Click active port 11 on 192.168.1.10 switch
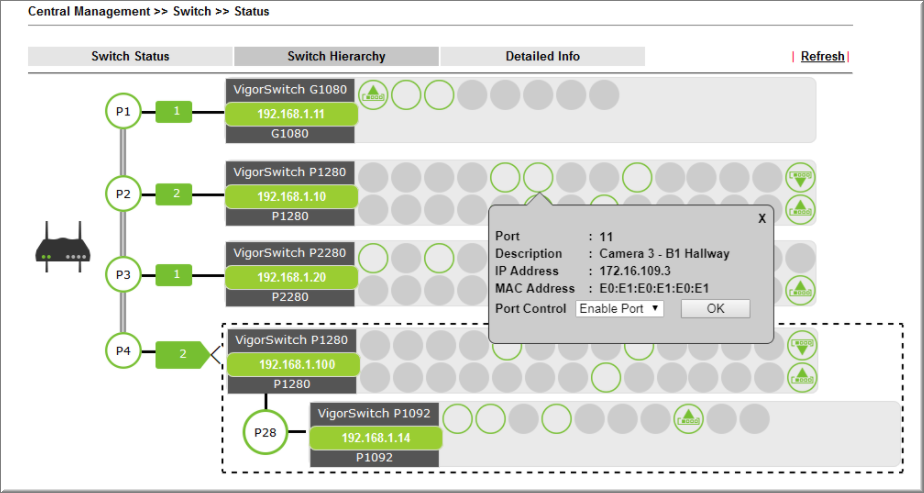 point(538,177)
